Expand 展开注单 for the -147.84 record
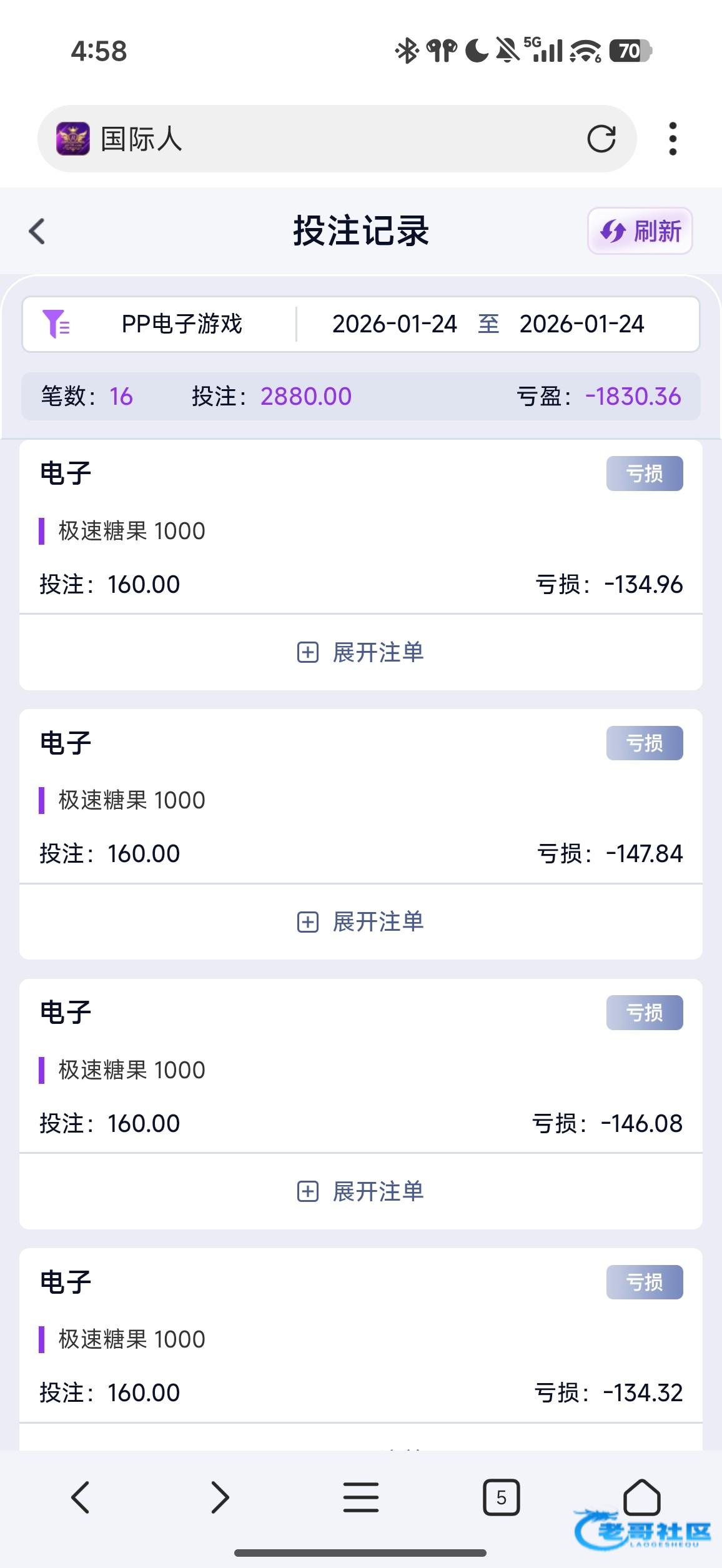 click(360, 921)
